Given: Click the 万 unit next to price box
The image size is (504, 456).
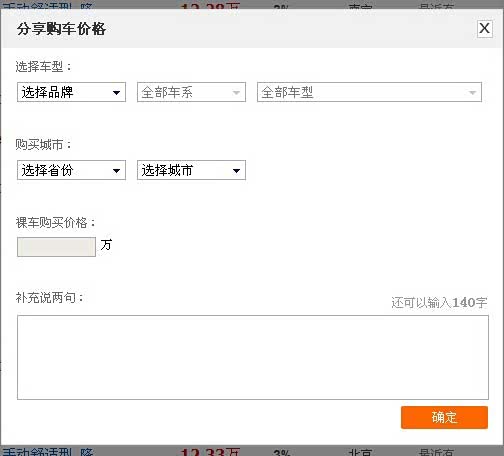Looking at the screenshot, I should (106, 245).
